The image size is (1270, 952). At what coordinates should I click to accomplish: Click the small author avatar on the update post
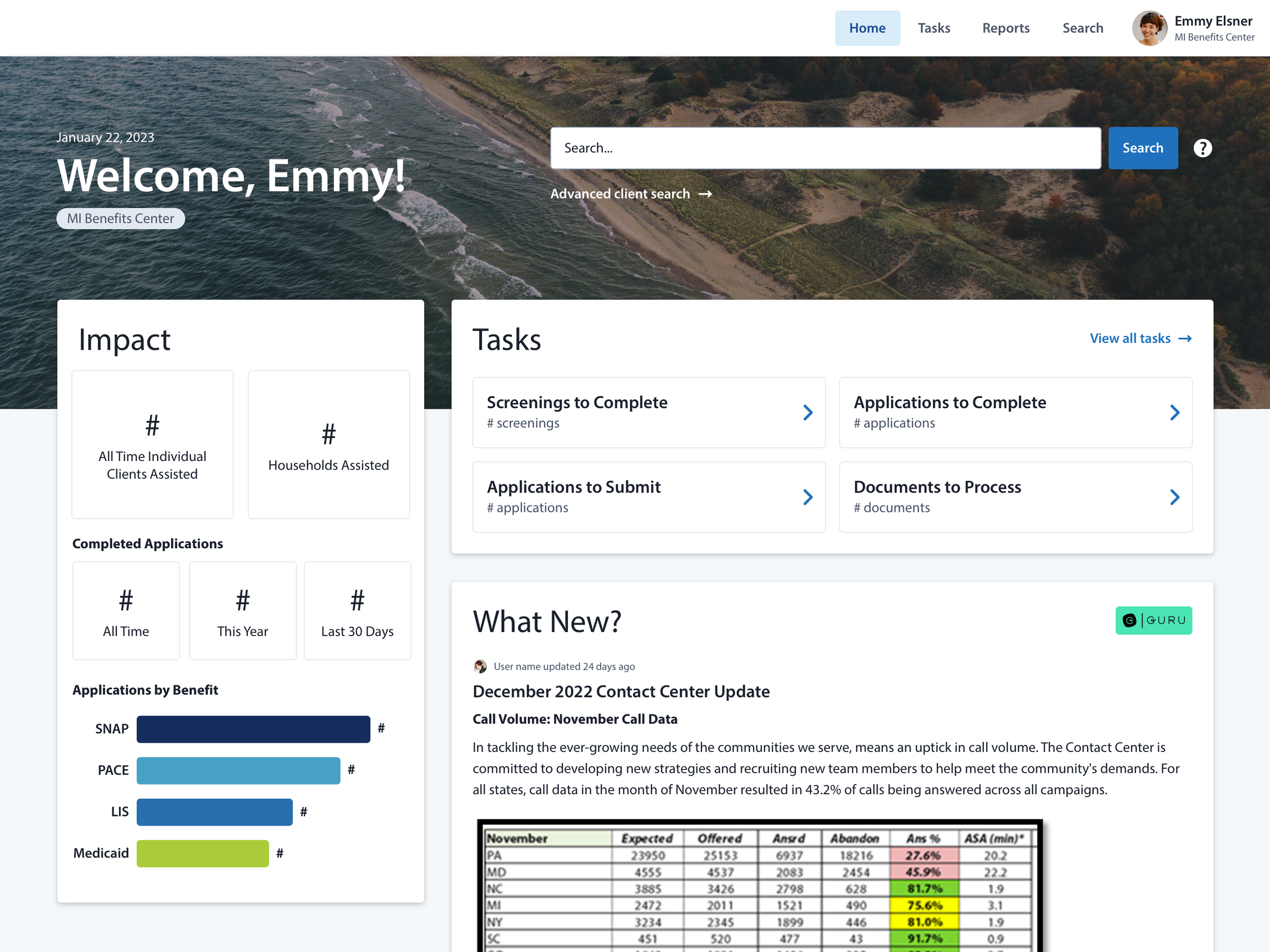click(480, 666)
